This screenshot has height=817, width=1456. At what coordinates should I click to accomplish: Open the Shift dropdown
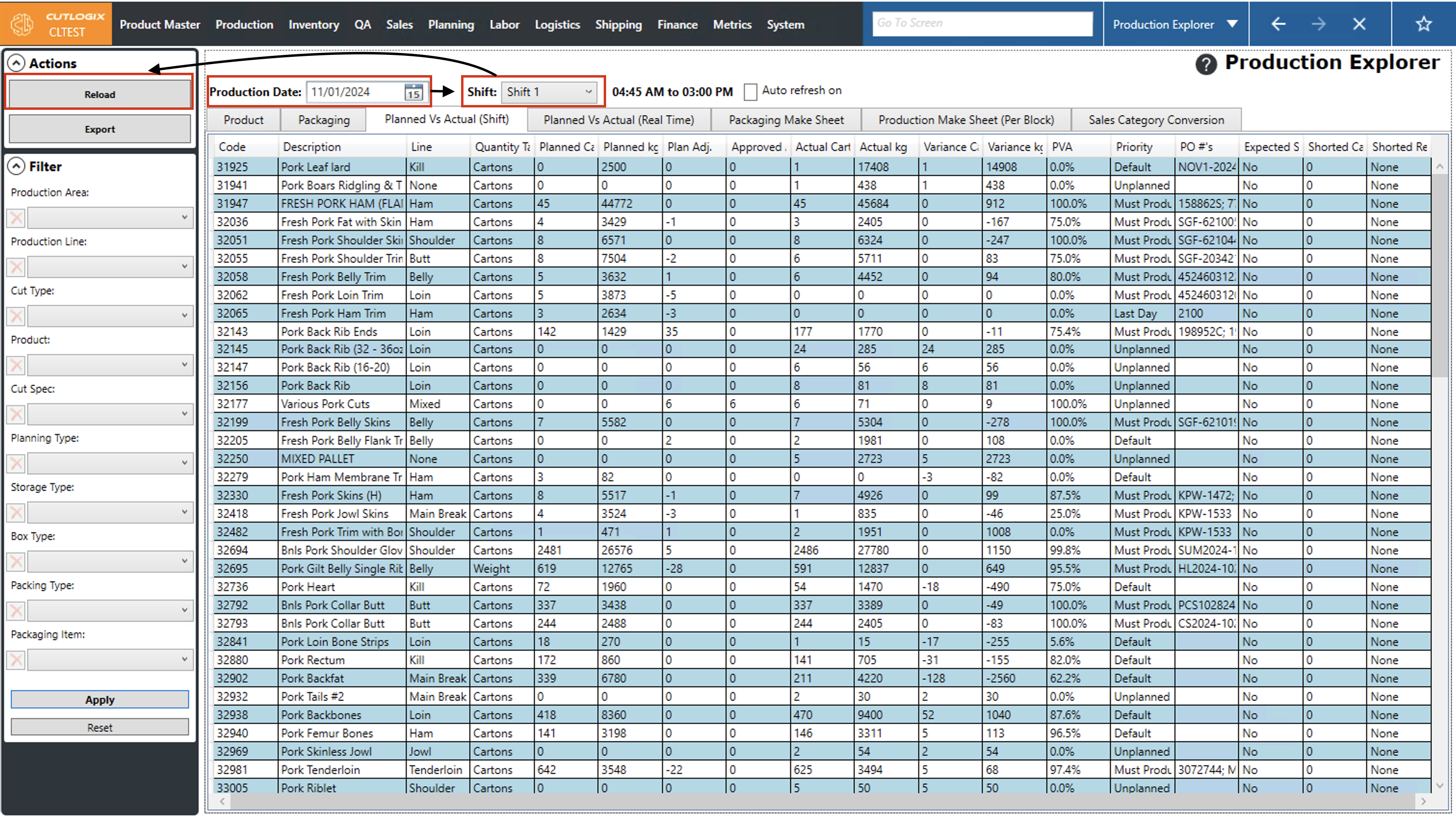(549, 92)
